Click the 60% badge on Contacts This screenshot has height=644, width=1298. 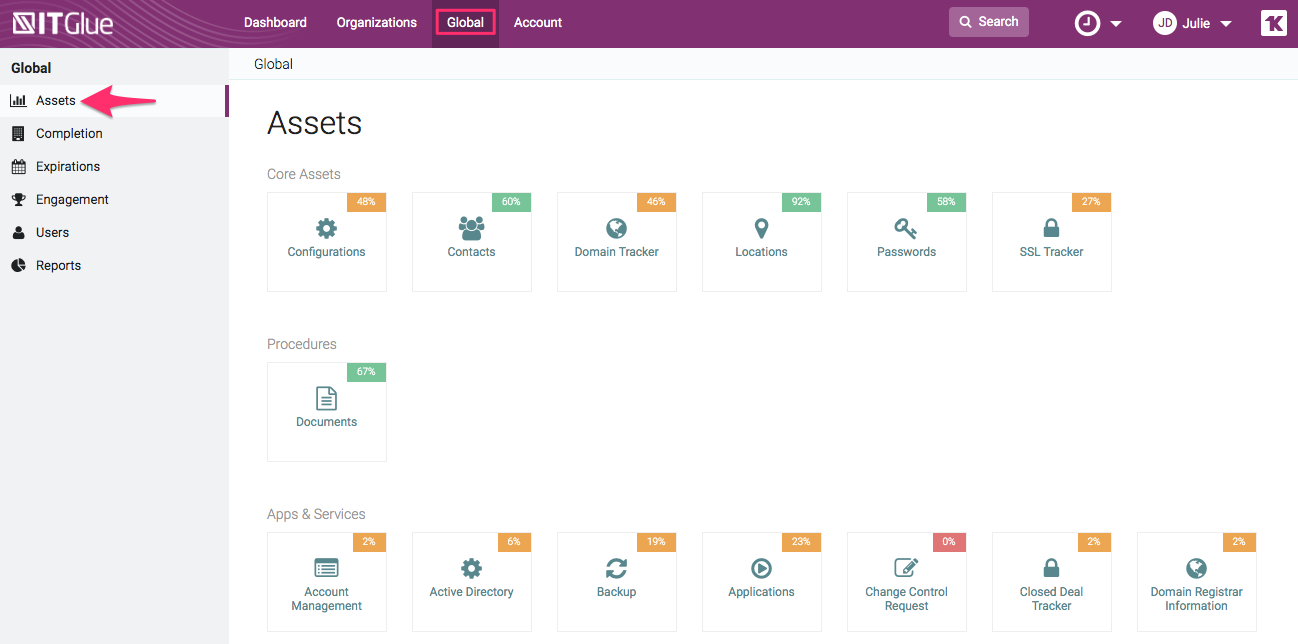point(511,202)
